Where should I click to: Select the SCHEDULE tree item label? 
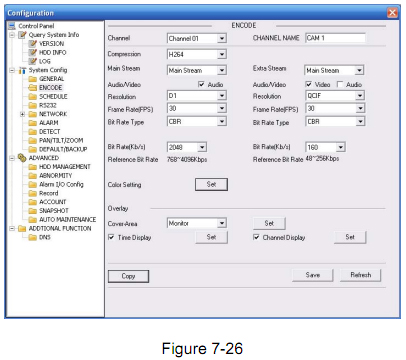53,96
